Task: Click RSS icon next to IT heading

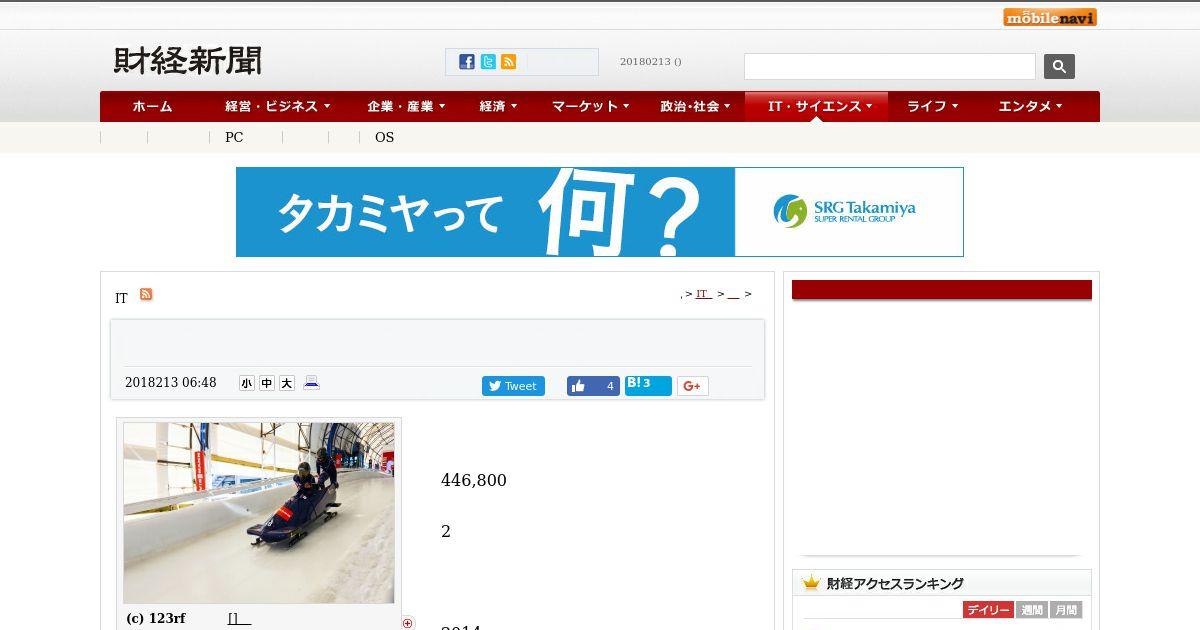Action: tap(146, 294)
